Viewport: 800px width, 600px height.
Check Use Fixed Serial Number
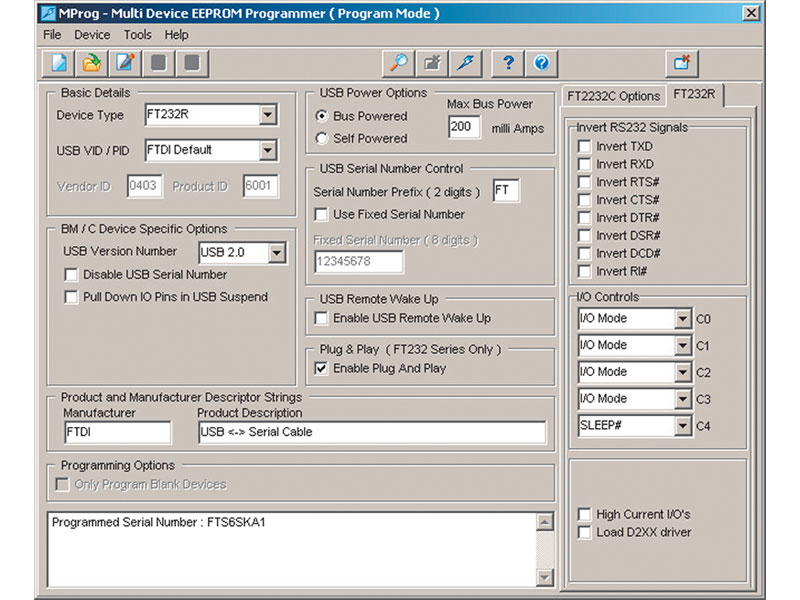321,214
